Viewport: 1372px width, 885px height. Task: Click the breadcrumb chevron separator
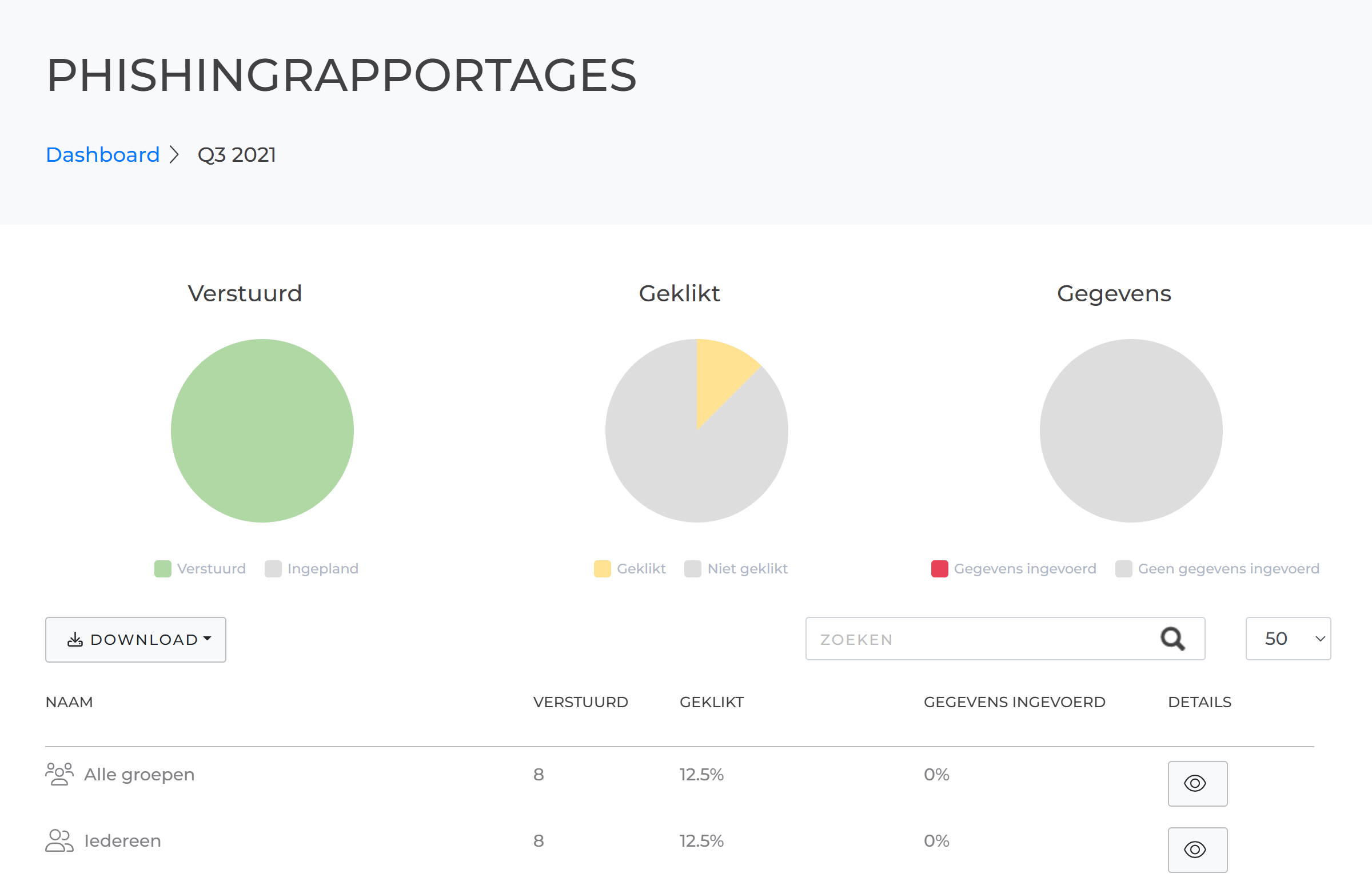pos(175,154)
